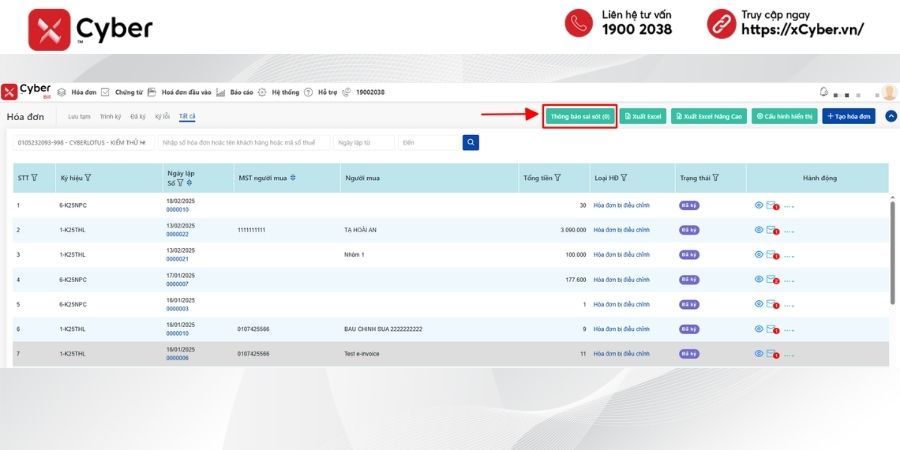900x450 pixels.
Task: Open more actions in BAU CHINH SUA row
Action: click(789, 330)
